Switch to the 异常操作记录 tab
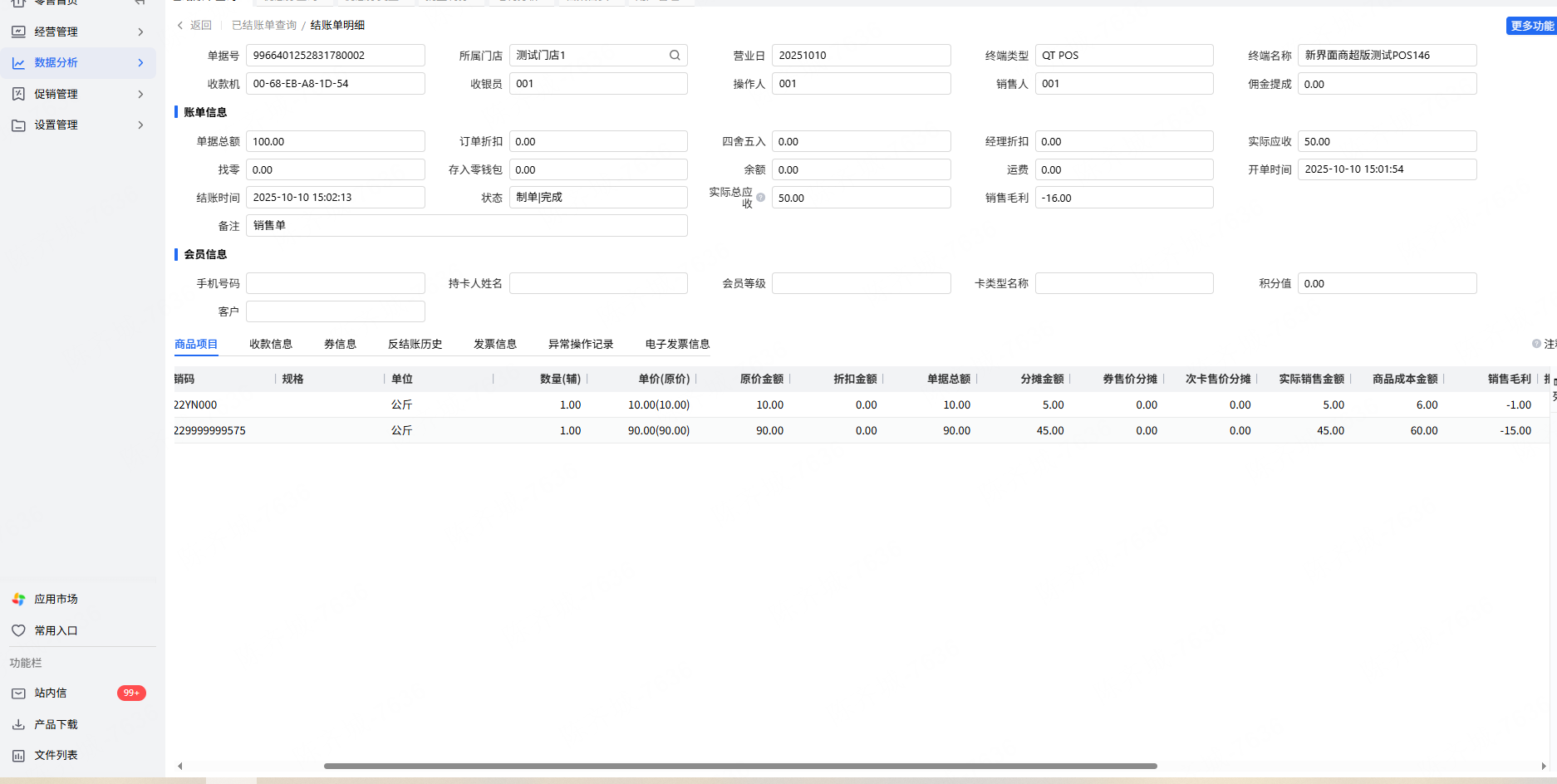The image size is (1557, 784). pyautogui.click(x=581, y=345)
